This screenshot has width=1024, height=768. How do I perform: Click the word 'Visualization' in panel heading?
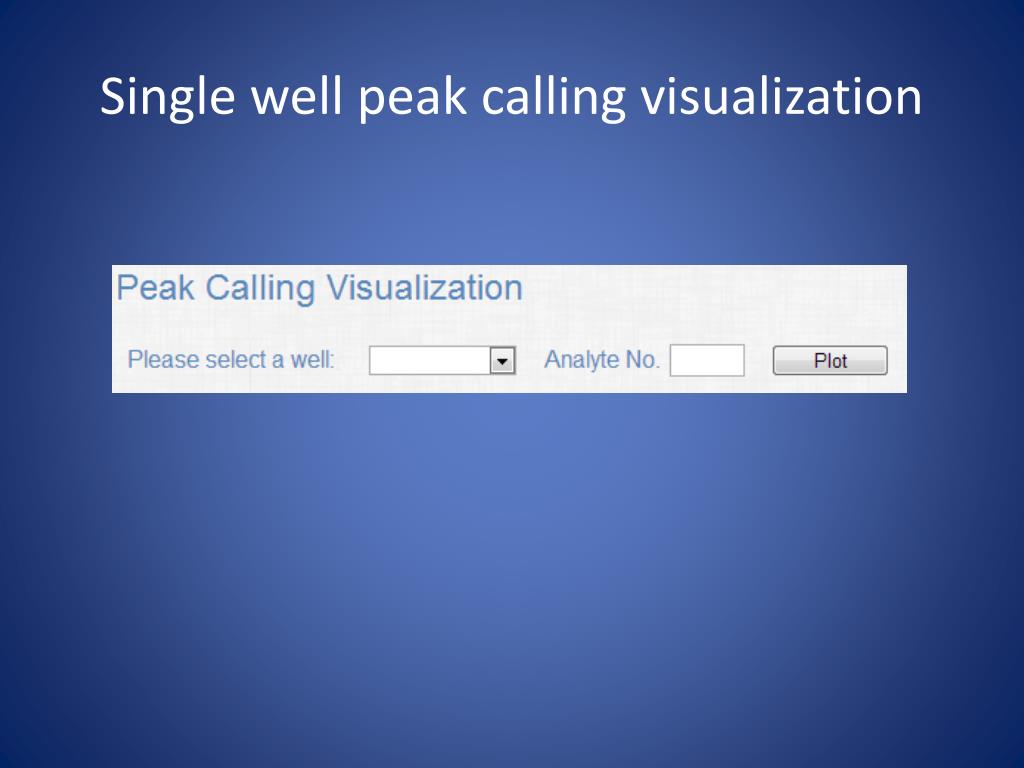(424, 287)
